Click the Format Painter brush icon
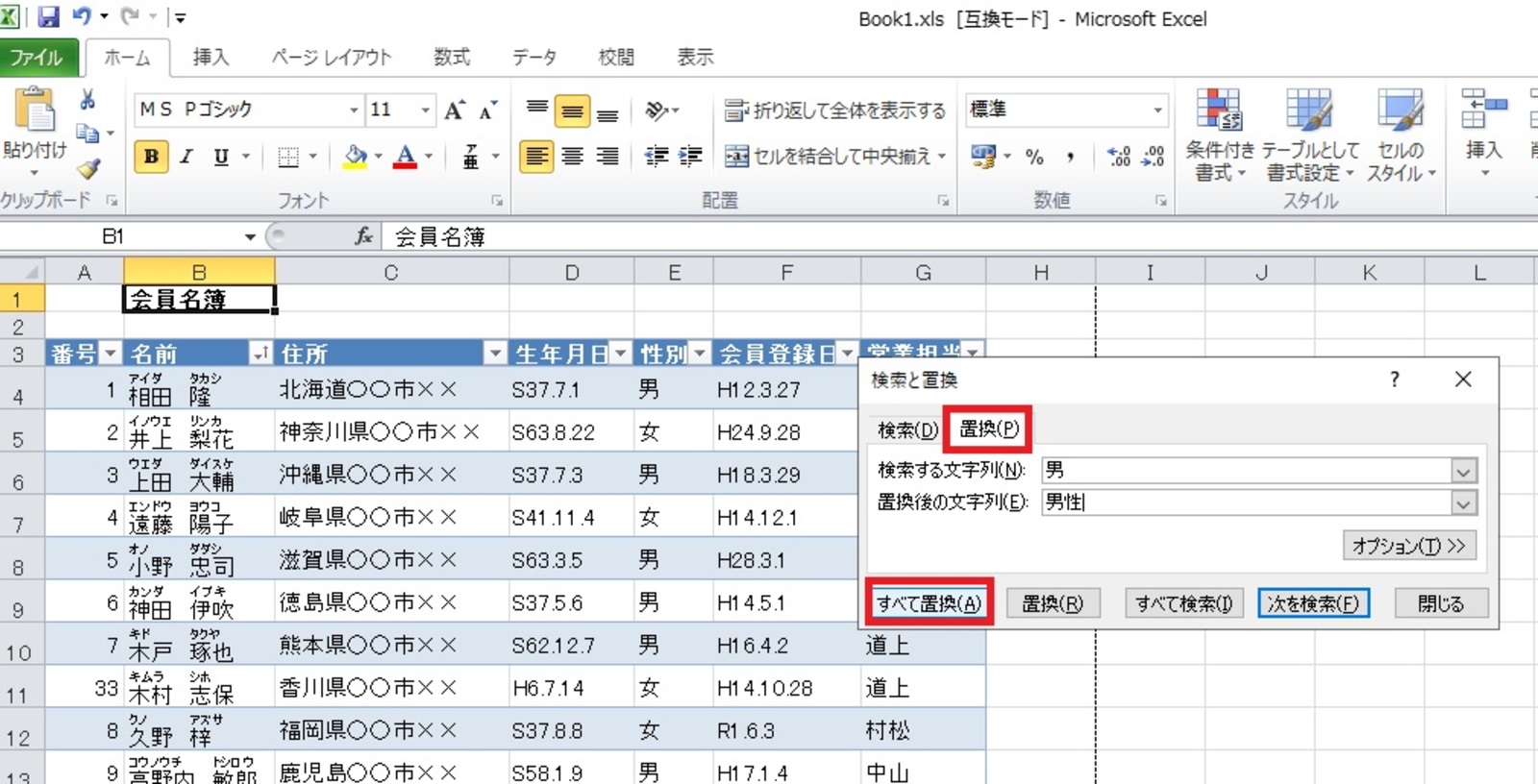This screenshot has height=784, width=1538. point(88,169)
